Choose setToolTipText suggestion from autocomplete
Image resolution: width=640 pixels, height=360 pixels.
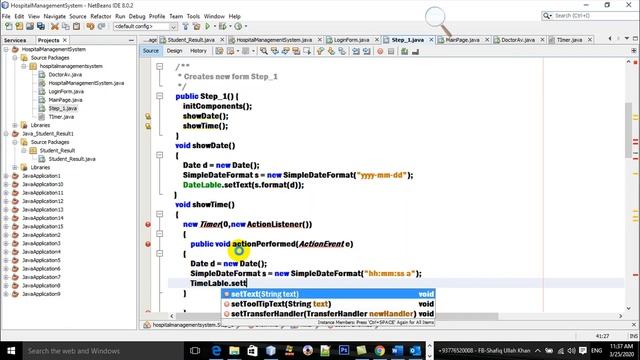[x=328, y=304]
